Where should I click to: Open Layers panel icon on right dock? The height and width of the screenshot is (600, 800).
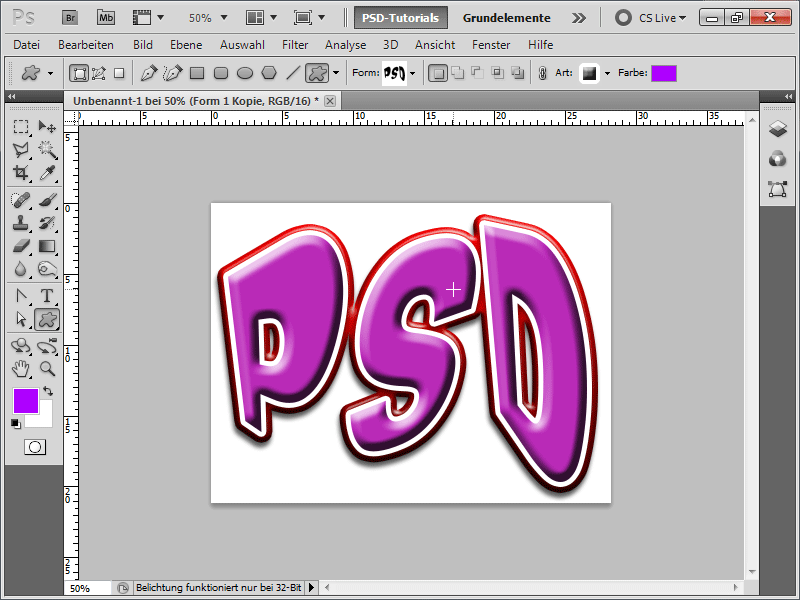778,129
